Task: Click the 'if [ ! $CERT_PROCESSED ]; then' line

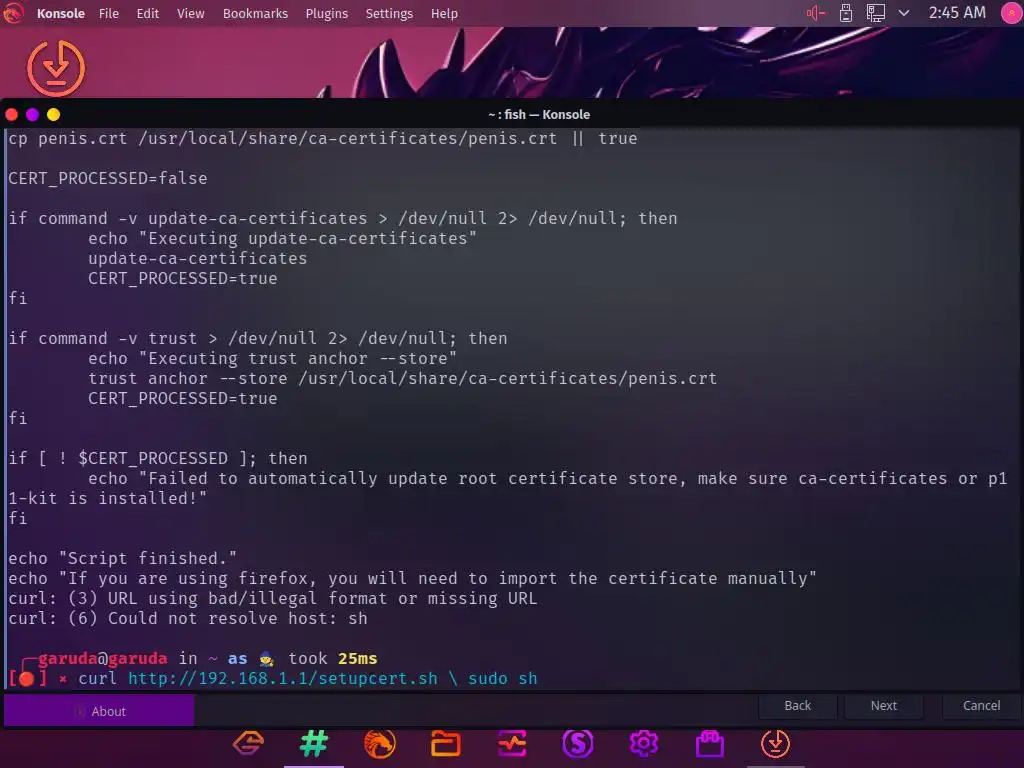Action: (158, 458)
